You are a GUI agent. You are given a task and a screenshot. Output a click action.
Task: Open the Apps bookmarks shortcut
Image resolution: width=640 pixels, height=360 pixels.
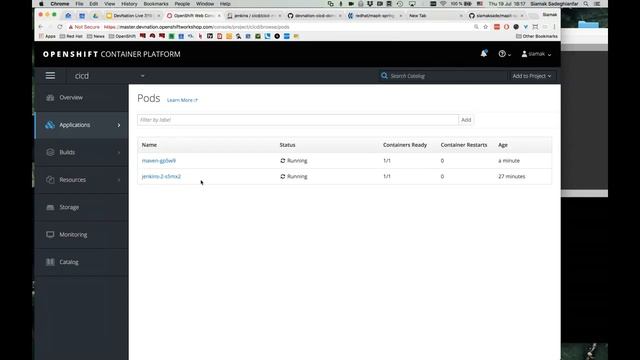pyautogui.click(x=47, y=36)
